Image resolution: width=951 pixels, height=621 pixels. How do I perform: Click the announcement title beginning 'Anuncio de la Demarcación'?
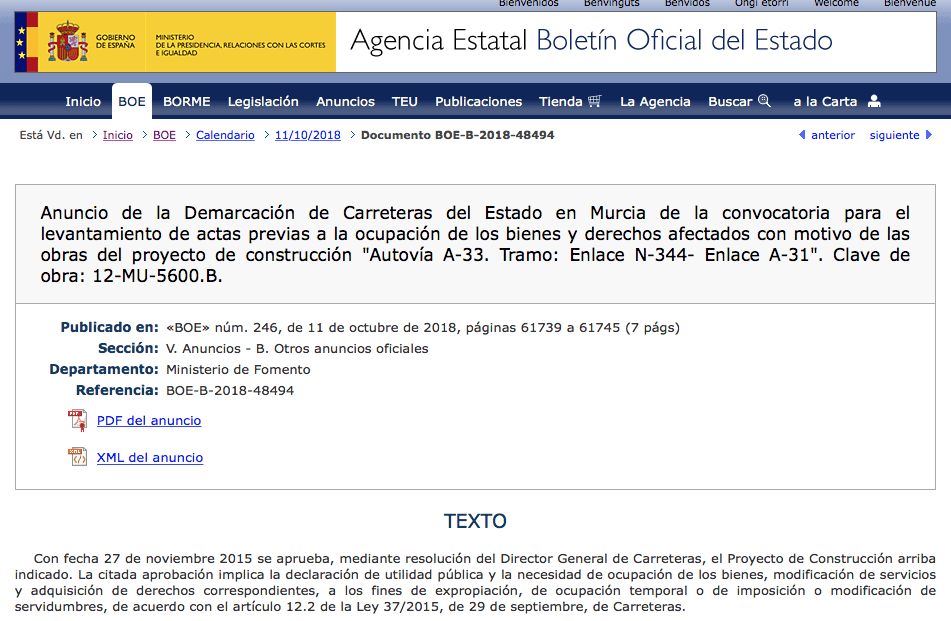click(x=475, y=244)
